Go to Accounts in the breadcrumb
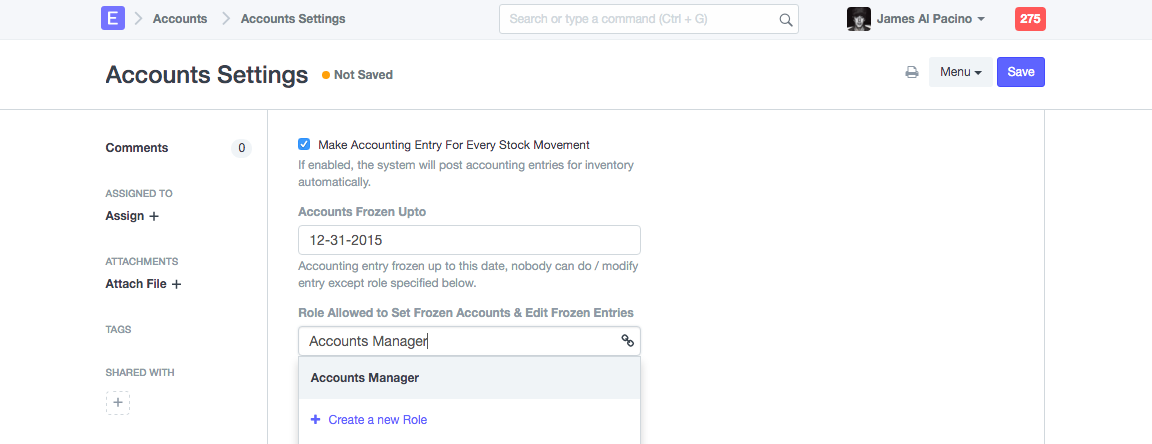This screenshot has height=444, width=1152. click(x=180, y=19)
